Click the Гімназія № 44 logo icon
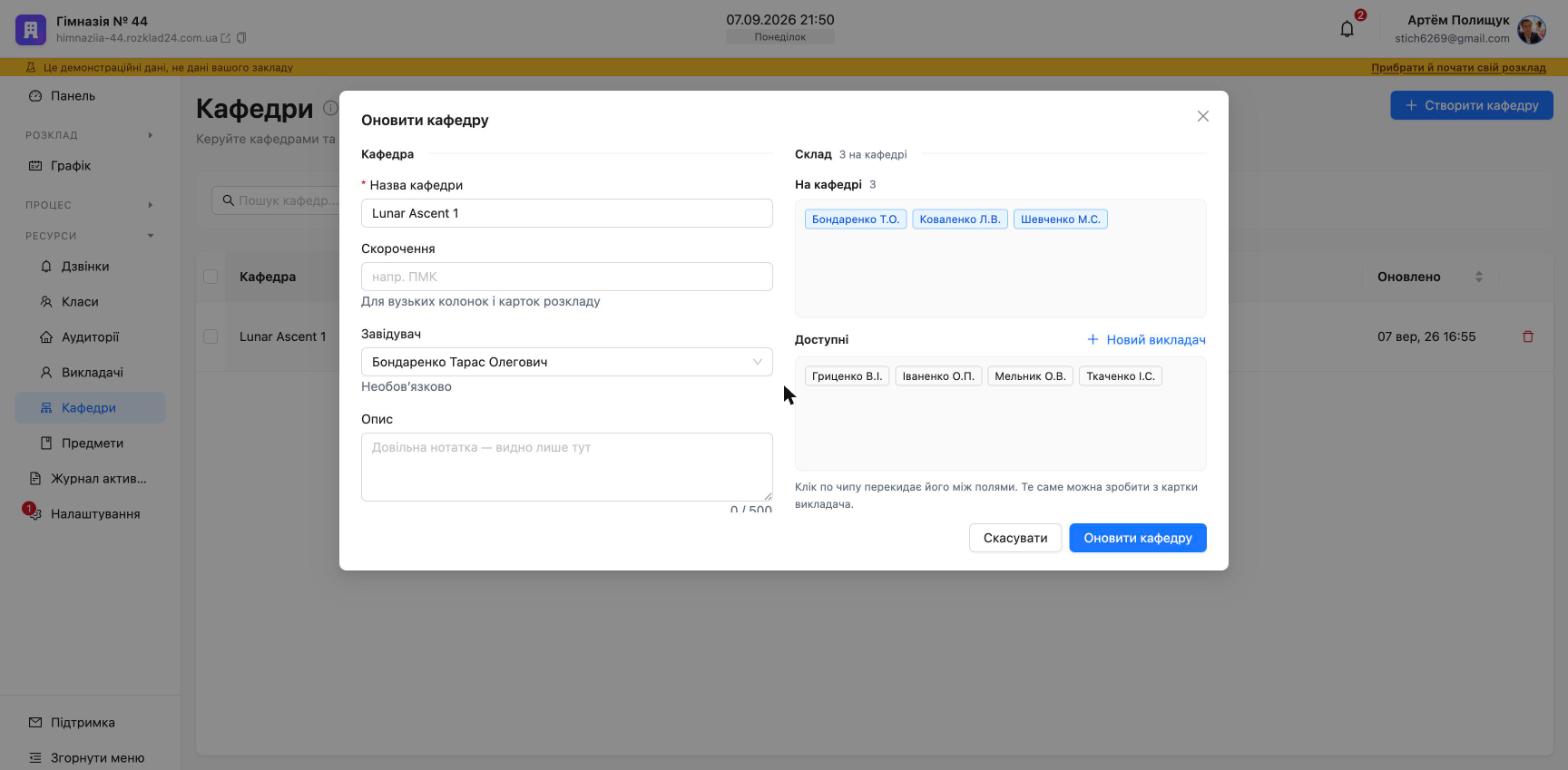 (30, 29)
